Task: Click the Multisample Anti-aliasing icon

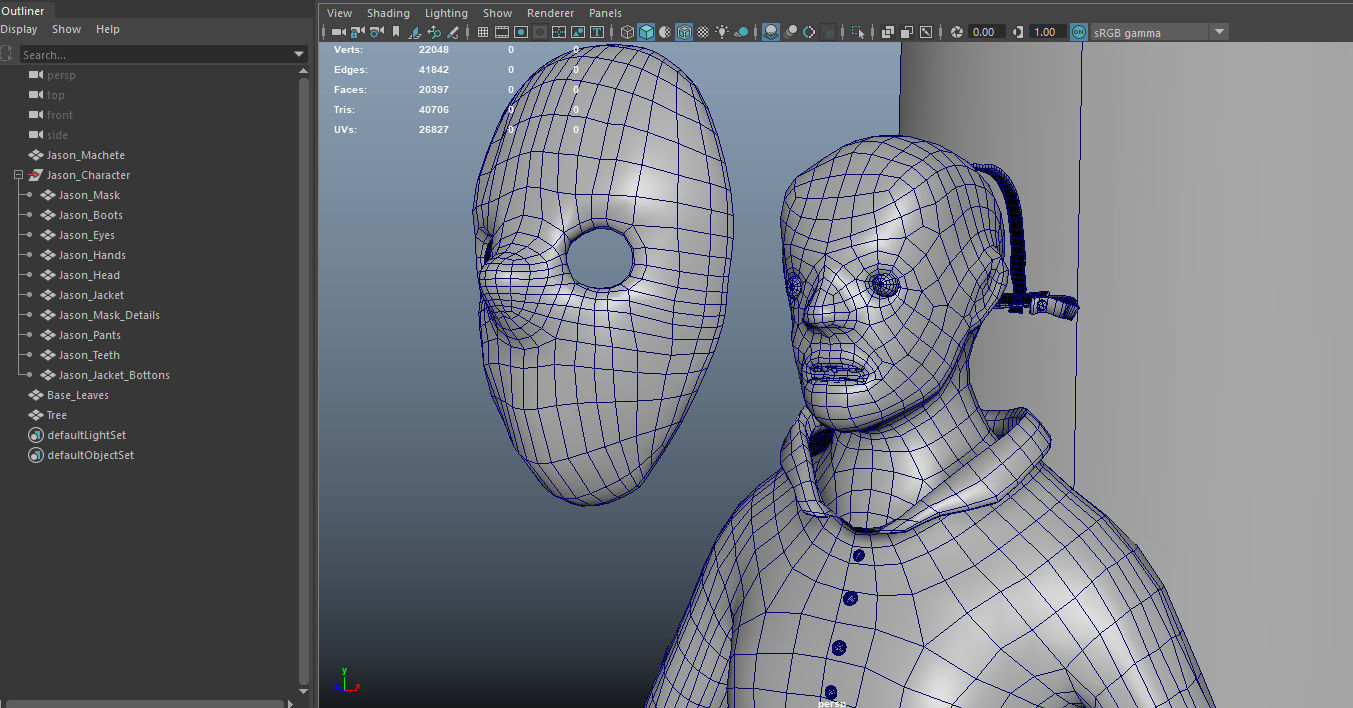Action: coord(809,32)
